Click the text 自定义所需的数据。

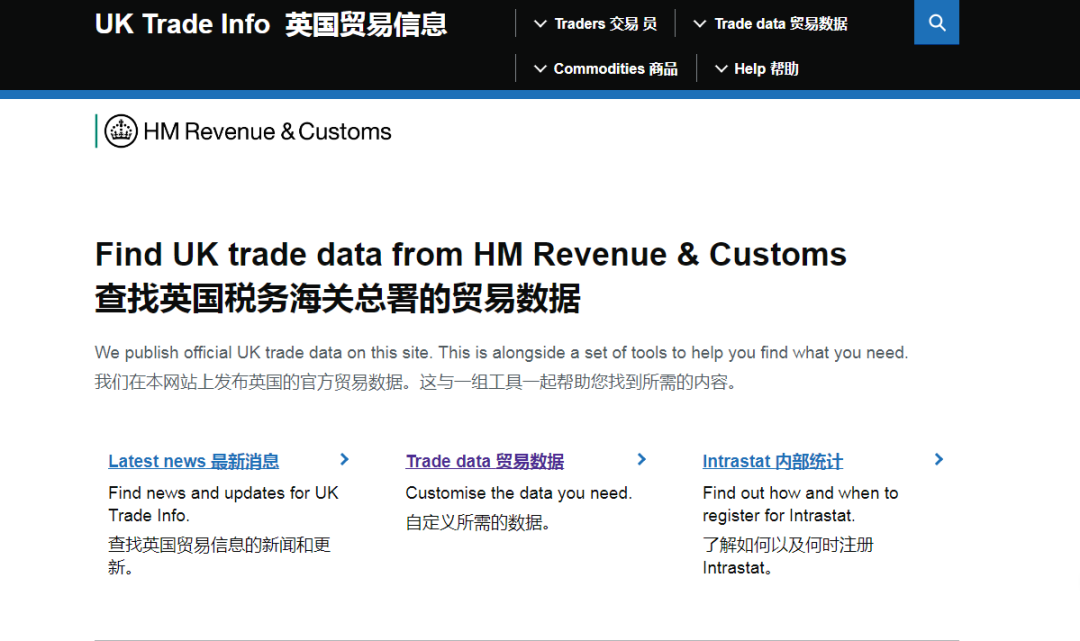[478, 523]
